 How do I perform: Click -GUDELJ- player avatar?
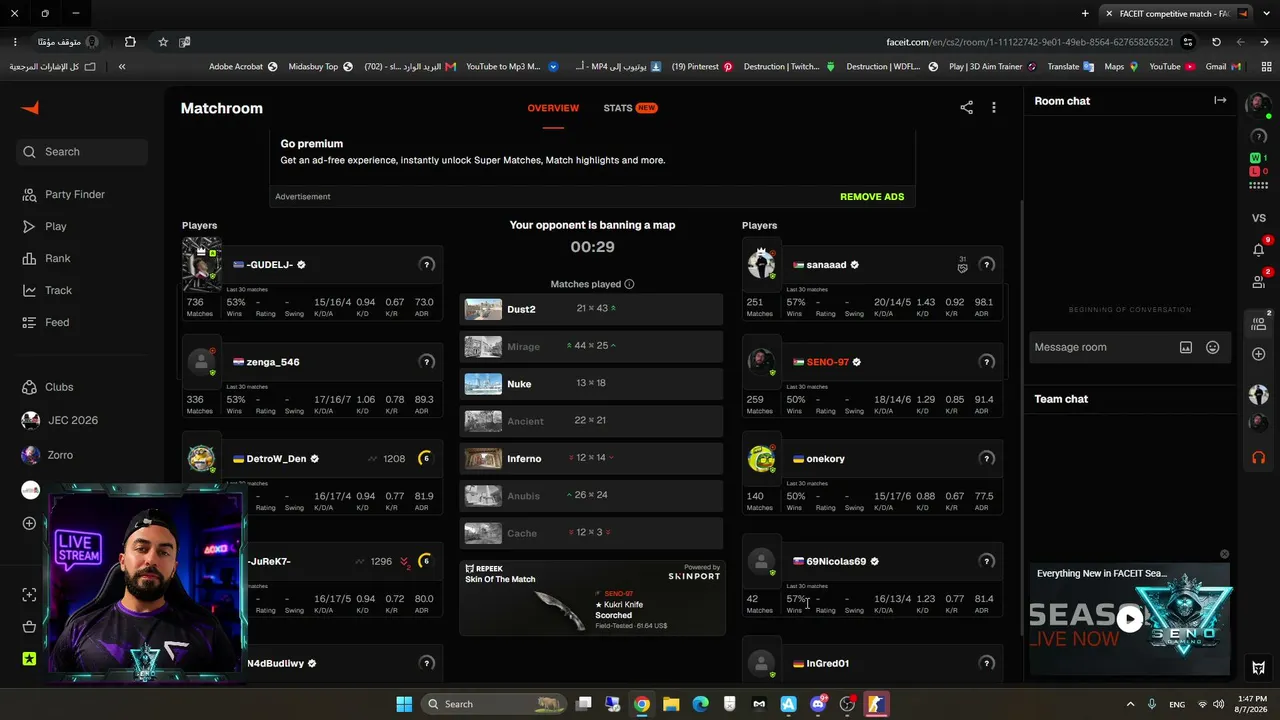click(x=202, y=264)
